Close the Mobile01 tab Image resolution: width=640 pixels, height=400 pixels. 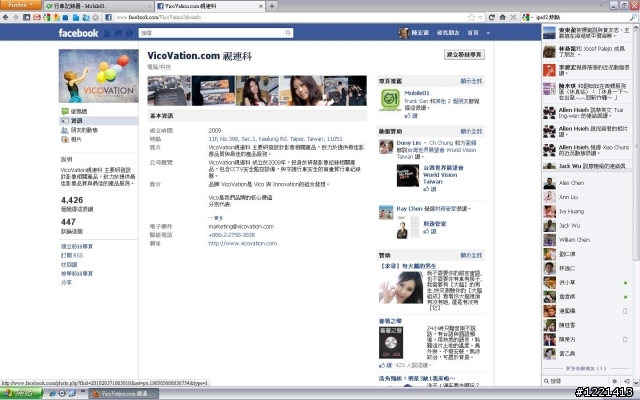(150, 6)
